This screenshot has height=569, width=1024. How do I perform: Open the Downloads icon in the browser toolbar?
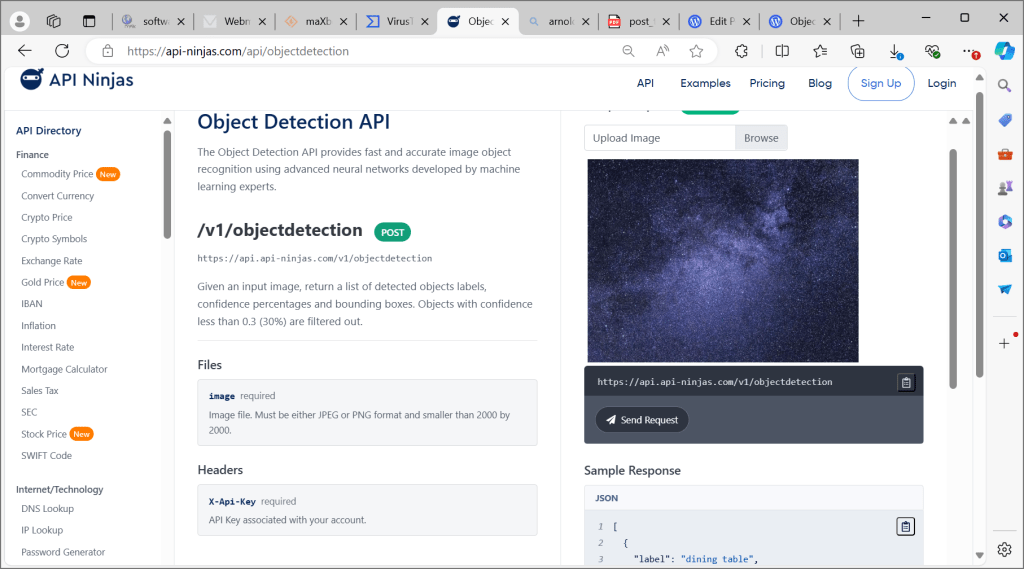click(x=895, y=51)
